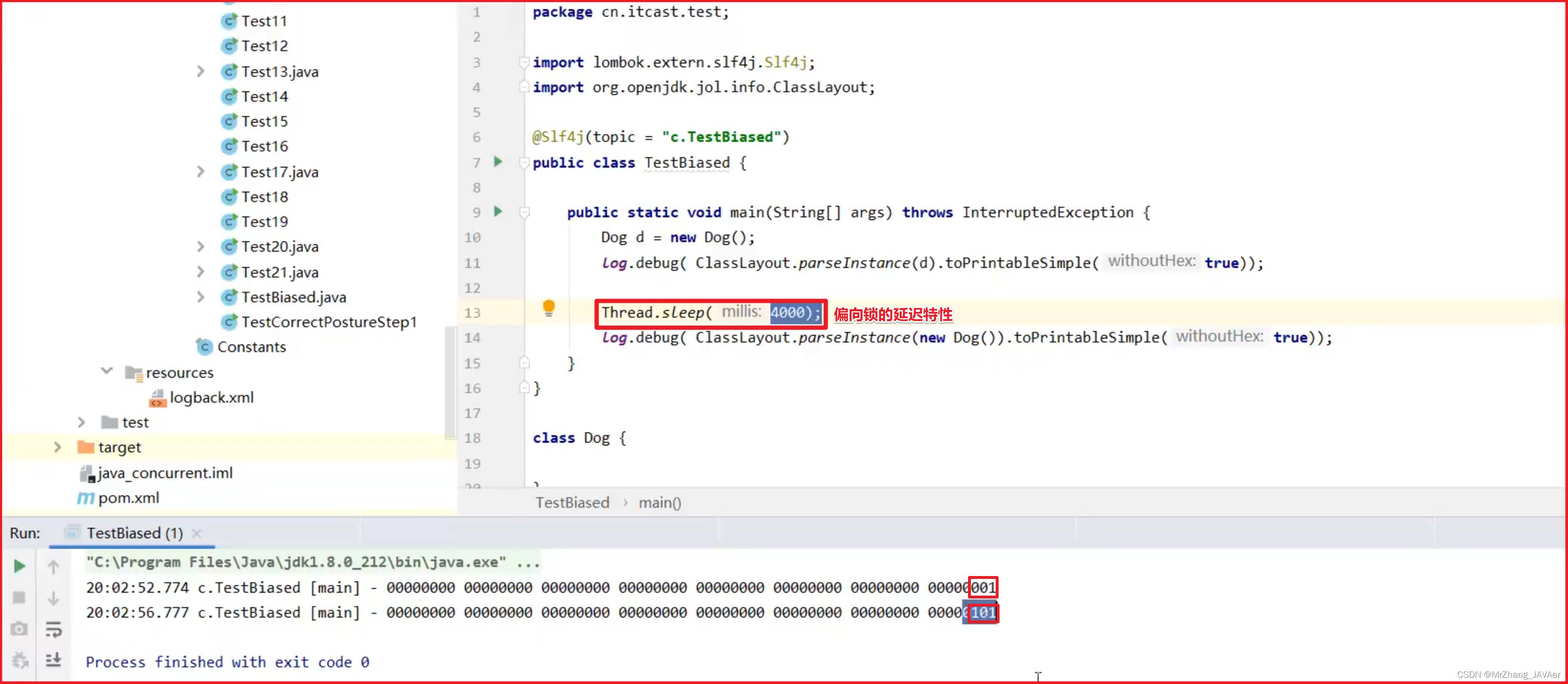Close the TestBiased (1) run tab
The width and height of the screenshot is (1568, 684).
click(196, 534)
